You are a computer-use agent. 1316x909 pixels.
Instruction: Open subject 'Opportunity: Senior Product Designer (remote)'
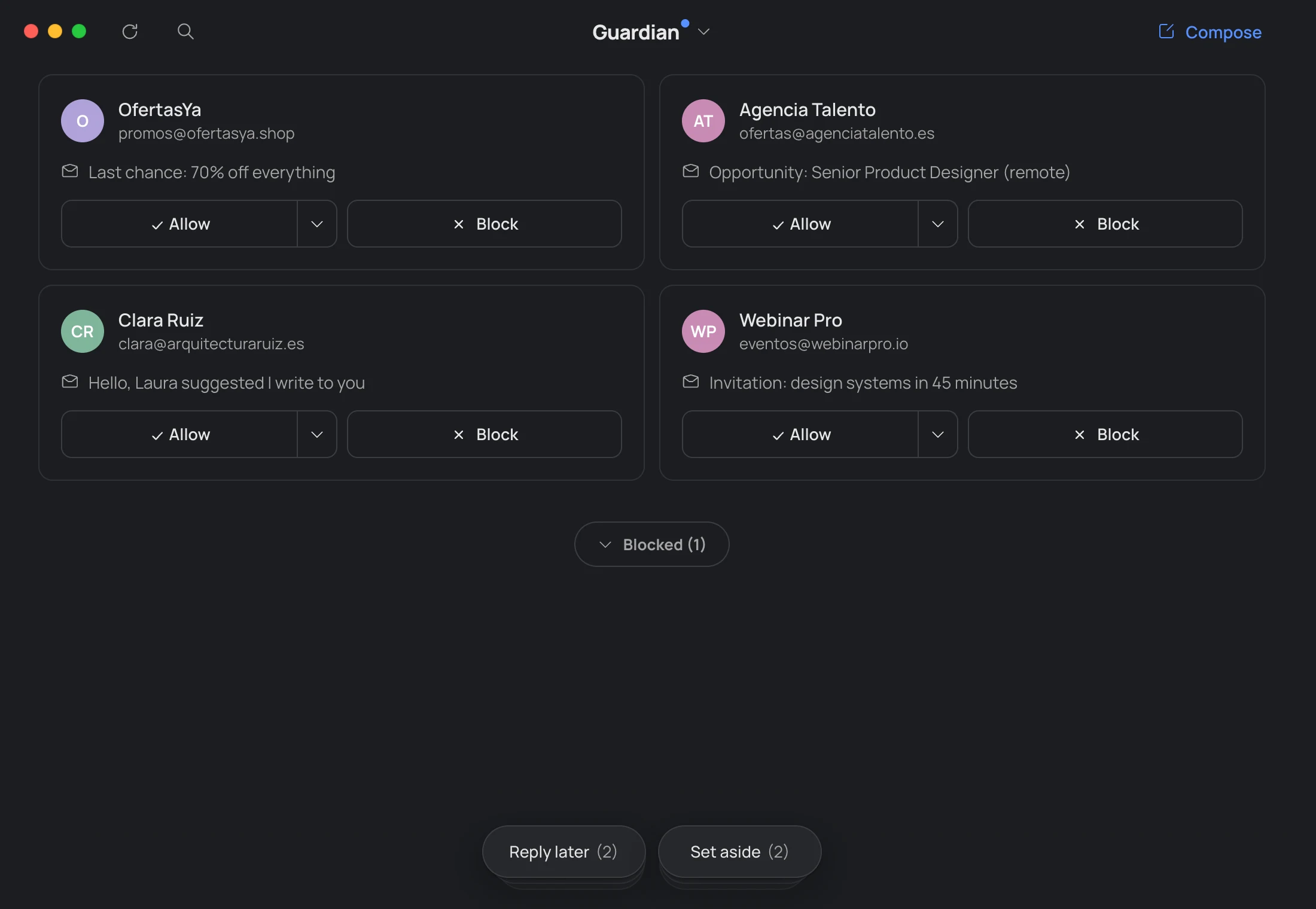pos(889,172)
